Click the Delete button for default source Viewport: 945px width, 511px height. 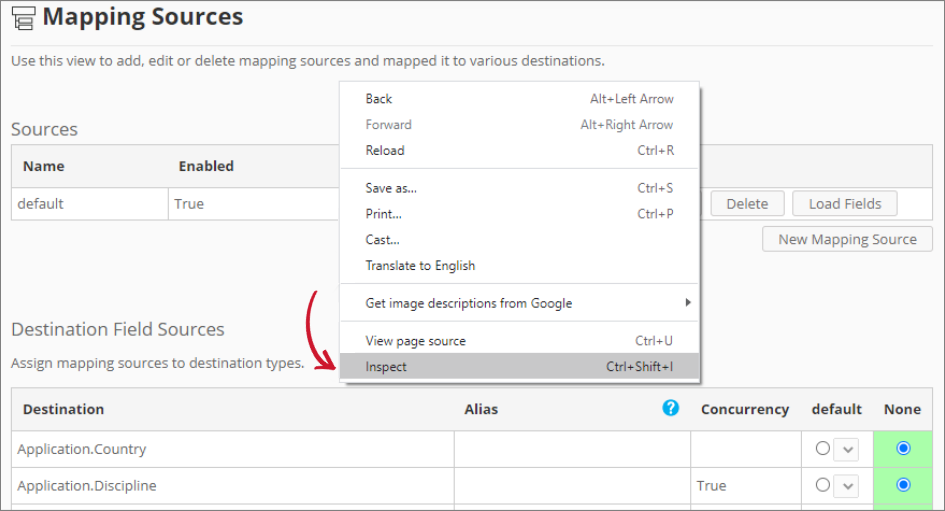tap(747, 204)
